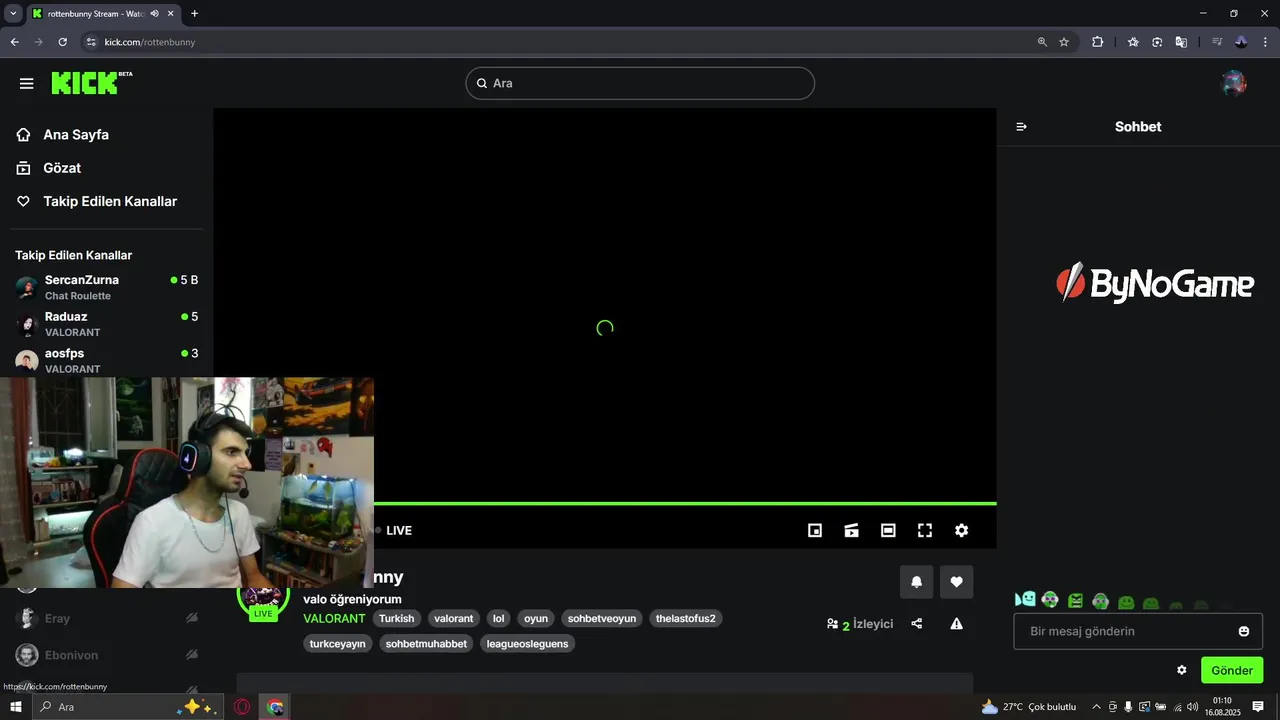Open aosfps channel in sidebar
This screenshot has width=1280, height=720.
click(x=106, y=360)
